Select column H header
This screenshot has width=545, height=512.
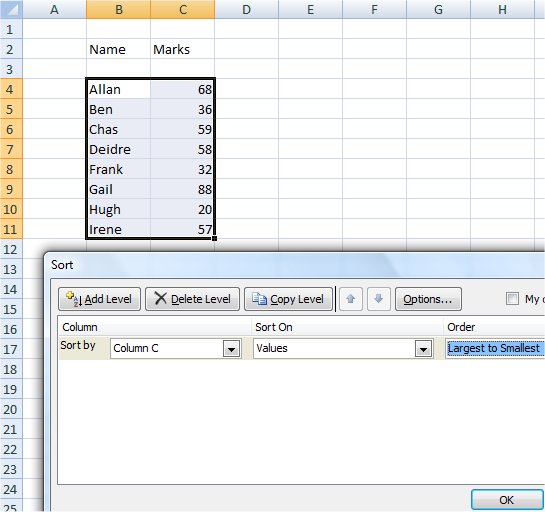click(502, 9)
